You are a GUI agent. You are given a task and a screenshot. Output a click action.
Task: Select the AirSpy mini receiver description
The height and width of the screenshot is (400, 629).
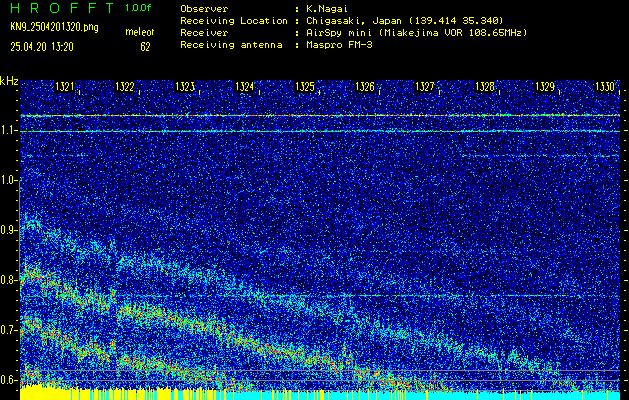click(417, 33)
